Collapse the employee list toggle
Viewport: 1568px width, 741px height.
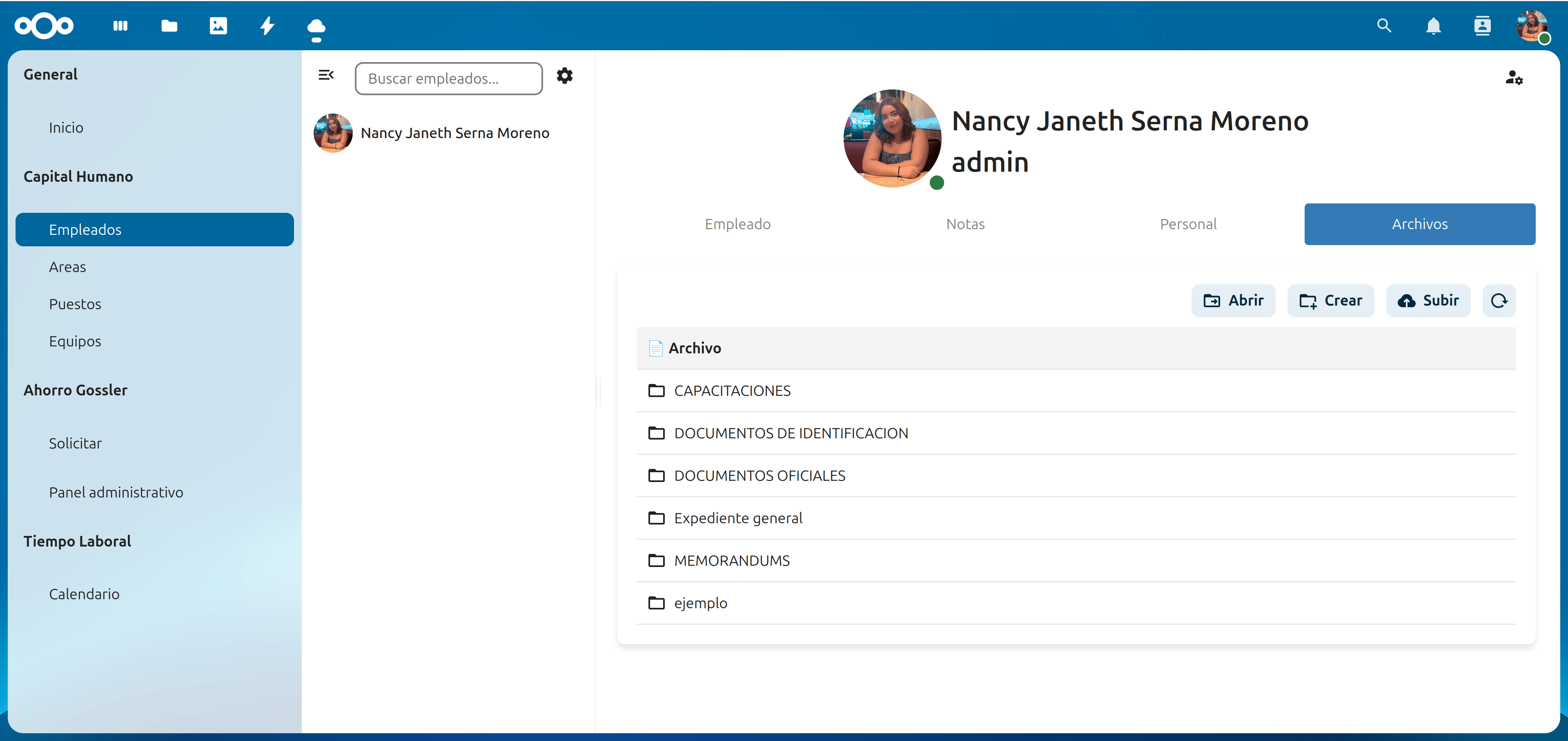pyautogui.click(x=326, y=75)
